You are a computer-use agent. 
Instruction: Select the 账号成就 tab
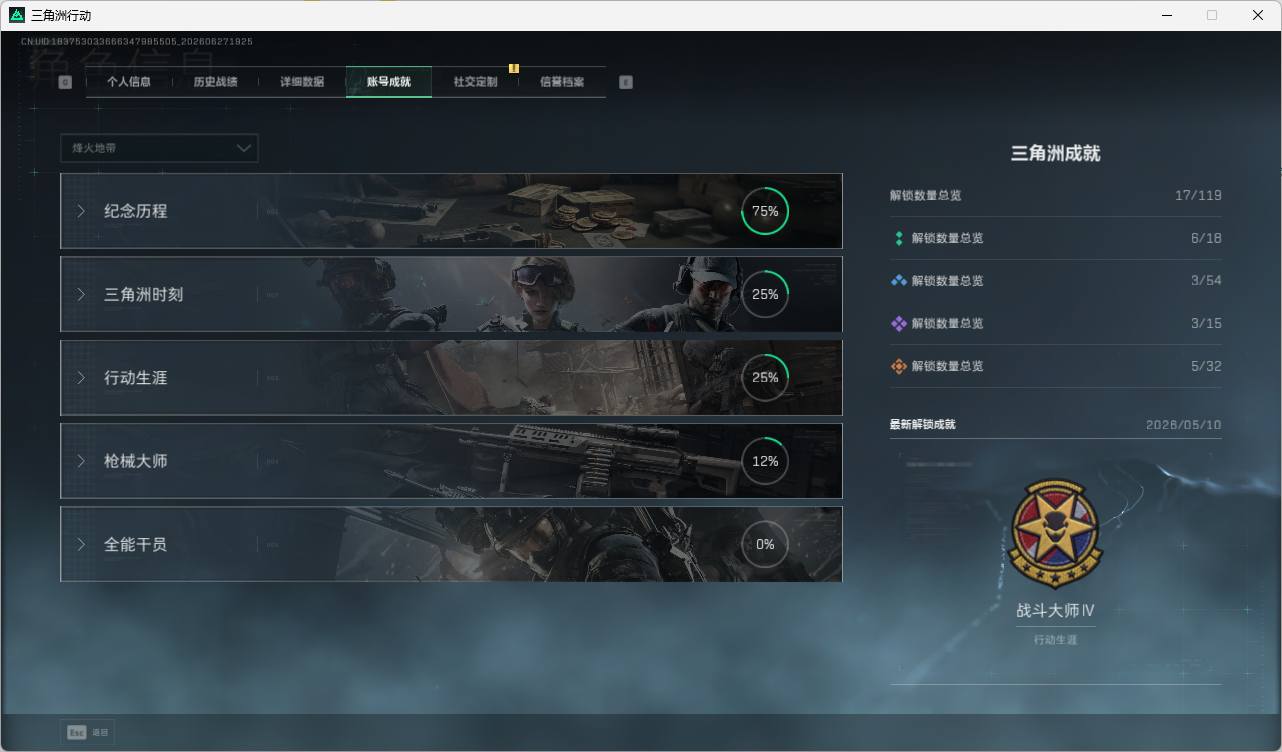pyautogui.click(x=389, y=82)
